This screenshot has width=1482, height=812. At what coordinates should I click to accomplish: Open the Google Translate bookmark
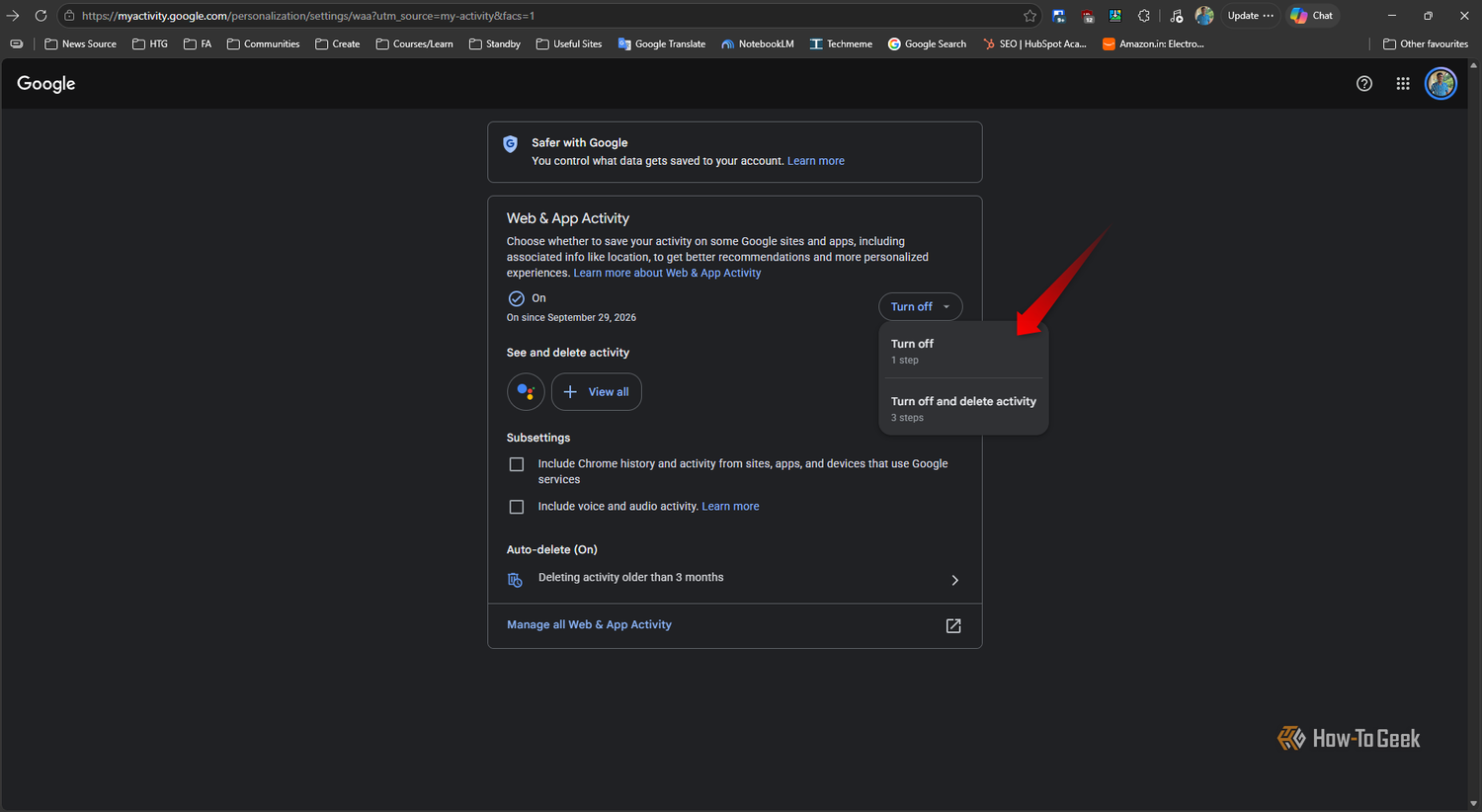662,44
